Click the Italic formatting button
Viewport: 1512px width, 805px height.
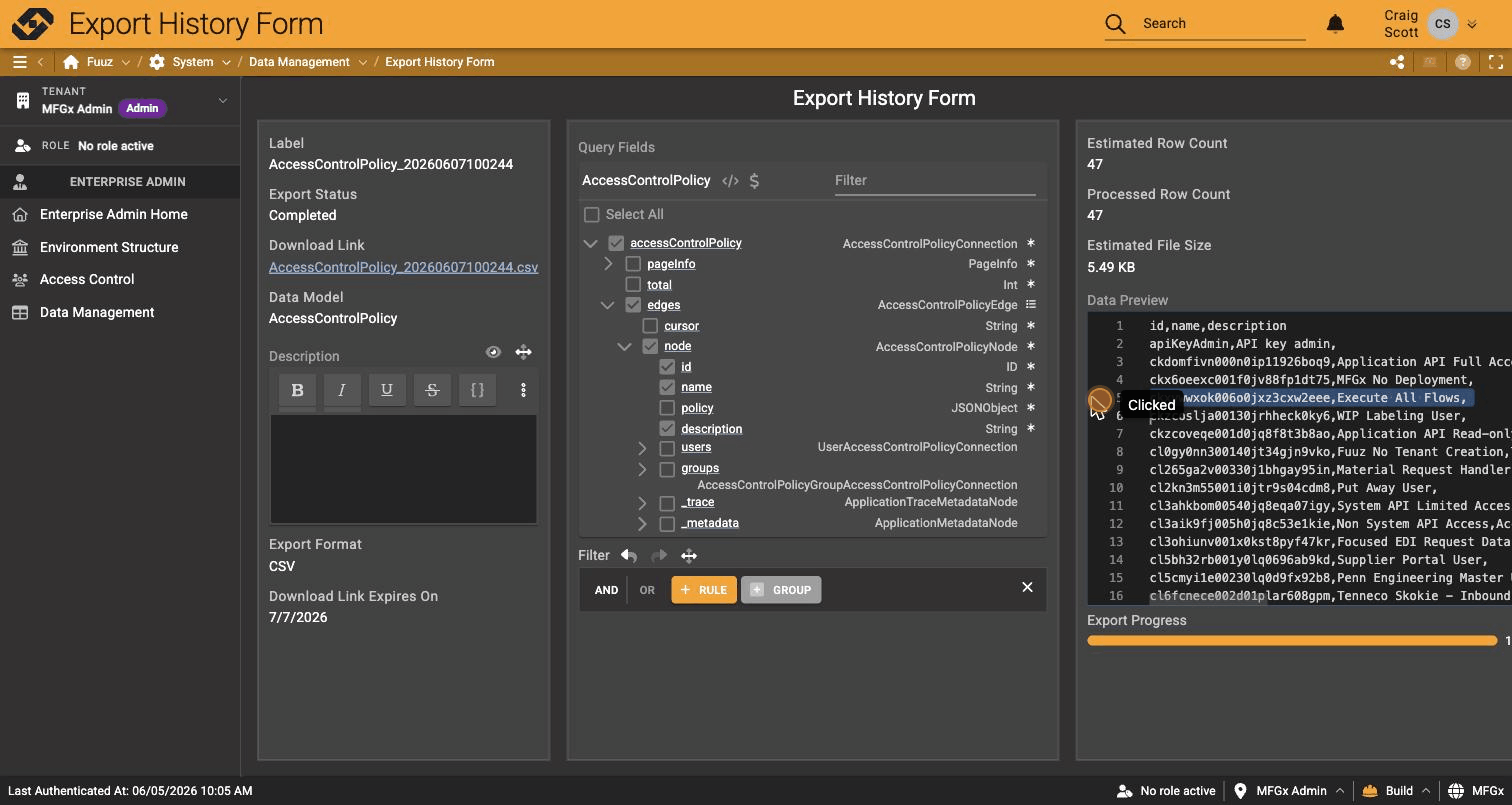342,390
